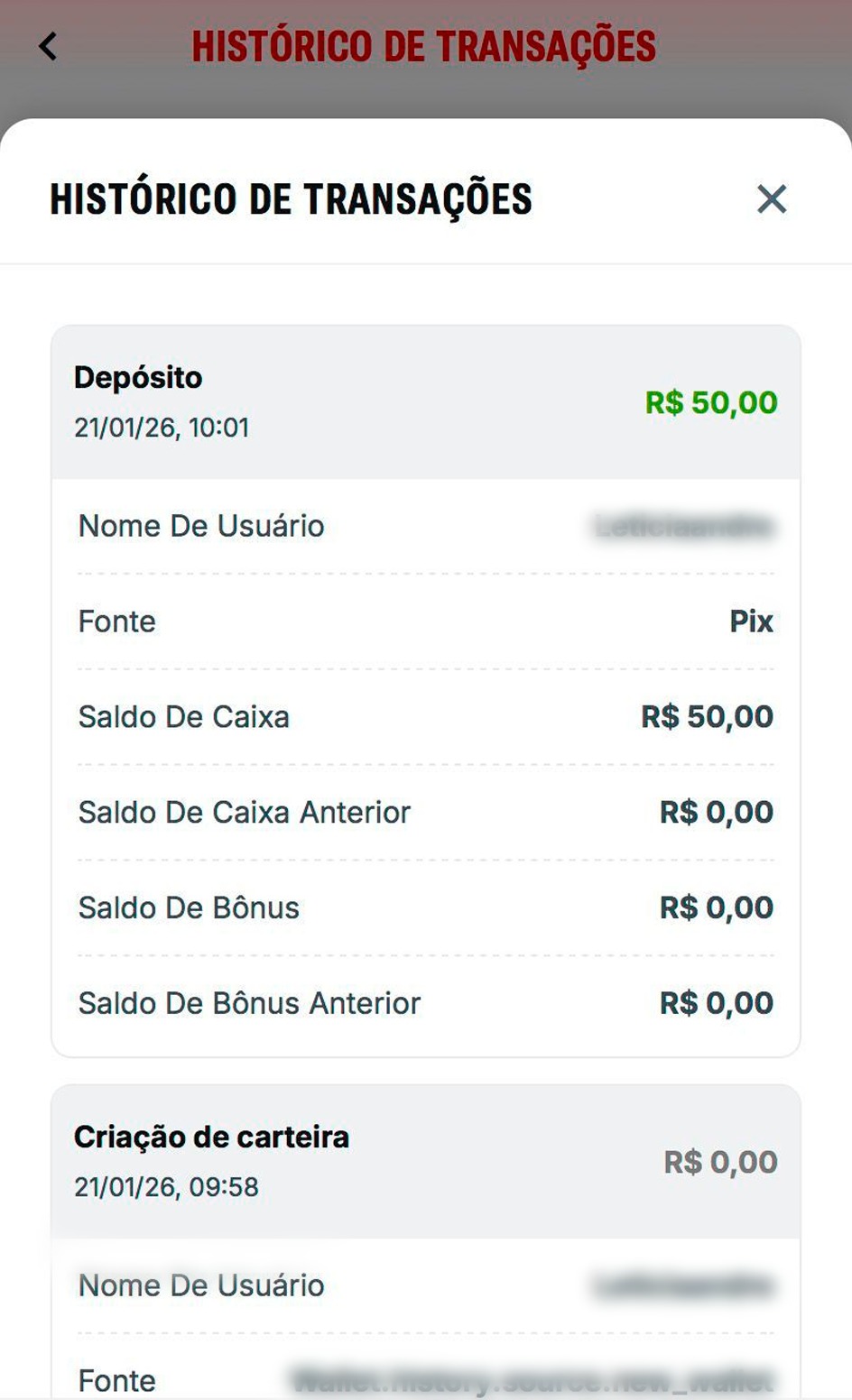Click the Saldo De Bônus label

click(x=189, y=907)
